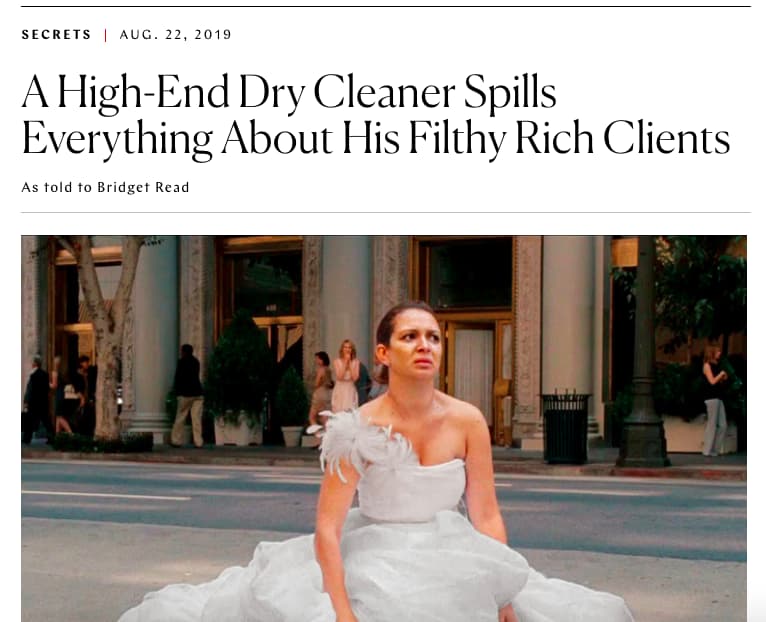Image resolution: width=766 pixels, height=622 pixels.
Task: Click the feathered shoulder of the wedding dress
Action: click(362, 442)
